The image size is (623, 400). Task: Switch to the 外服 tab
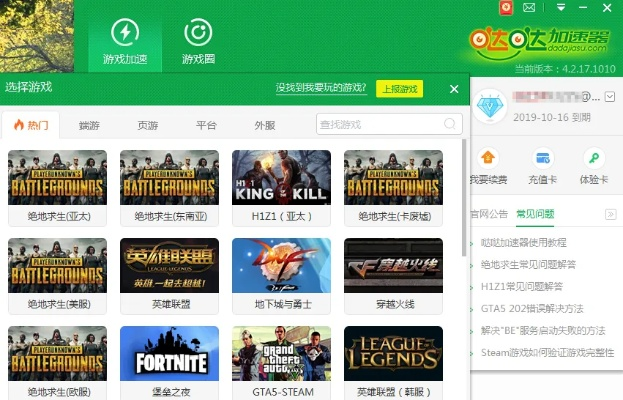click(x=264, y=126)
